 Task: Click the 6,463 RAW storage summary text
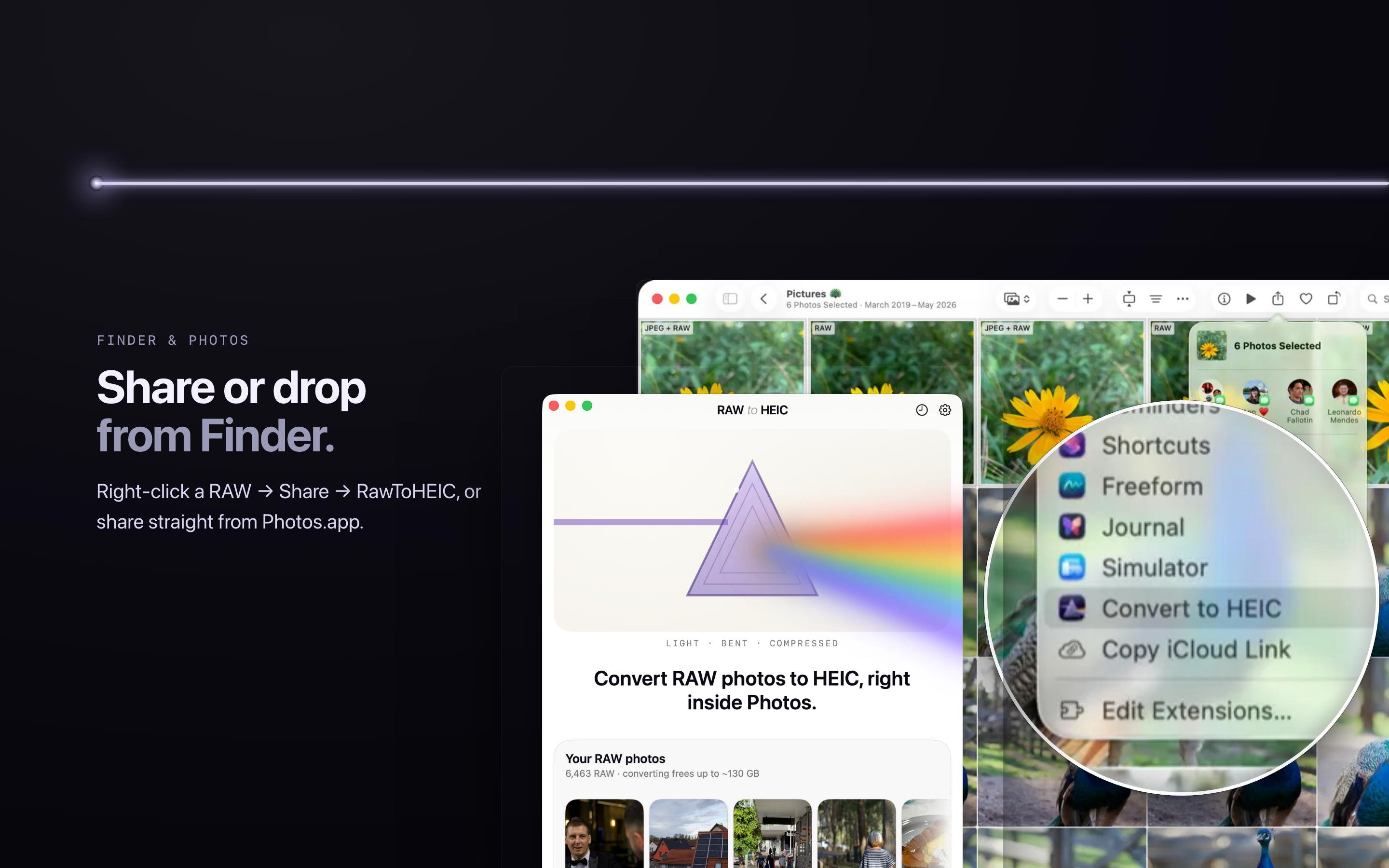pyautogui.click(x=662, y=773)
